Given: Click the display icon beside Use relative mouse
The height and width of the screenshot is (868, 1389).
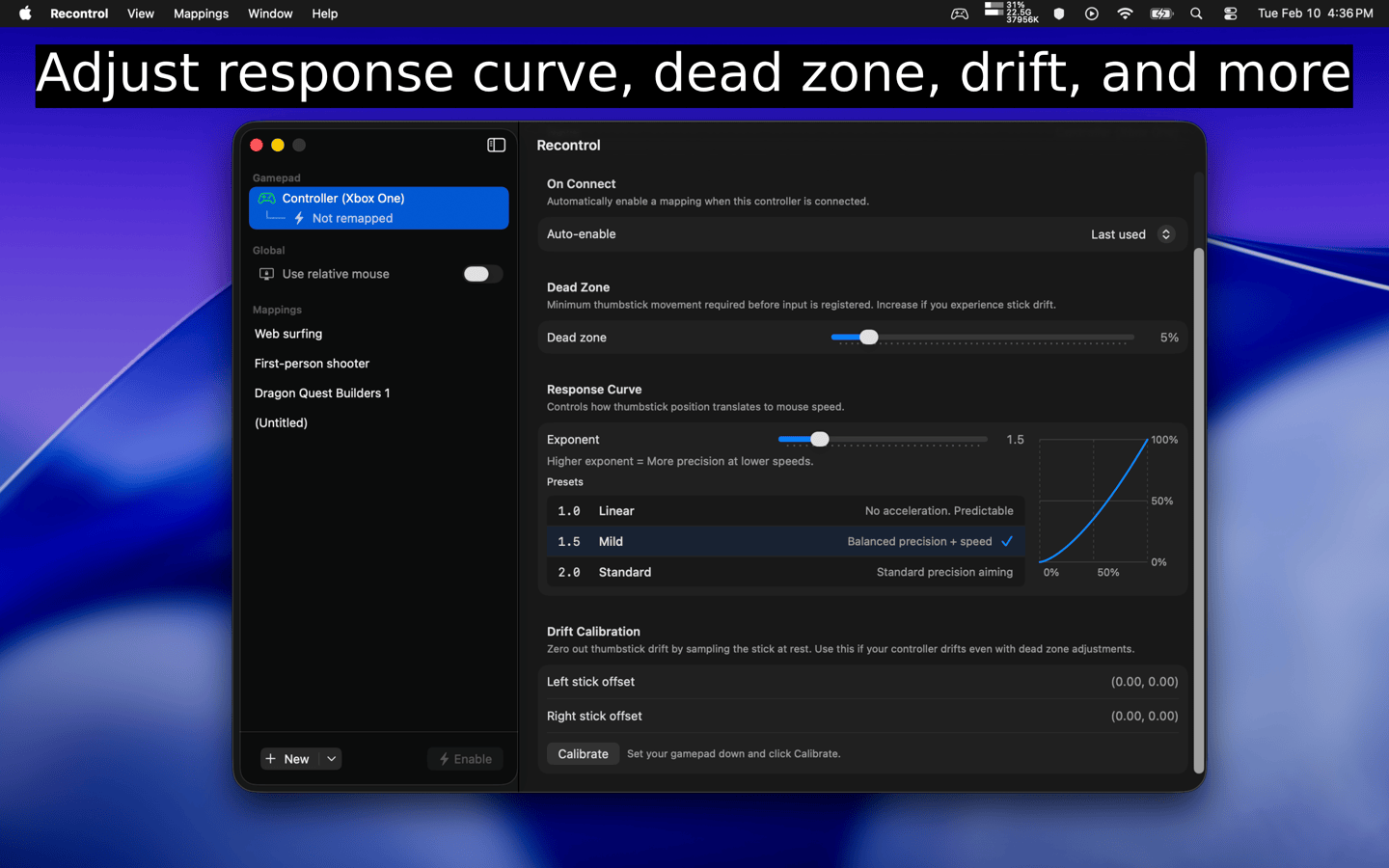Looking at the screenshot, I should (265, 274).
